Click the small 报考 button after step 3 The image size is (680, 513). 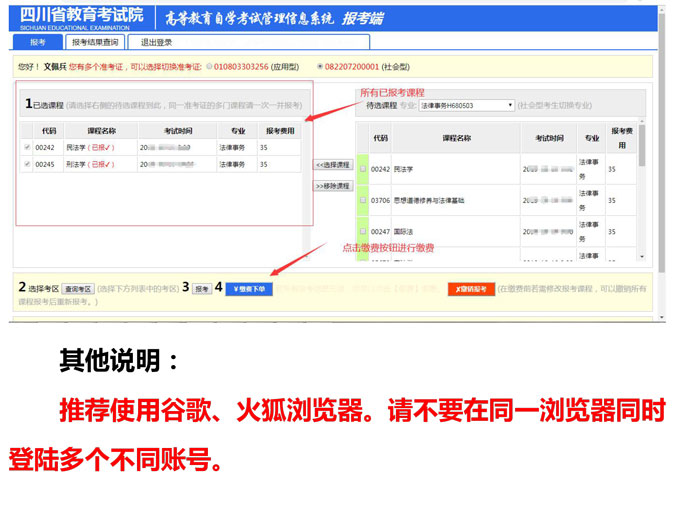click(201, 289)
